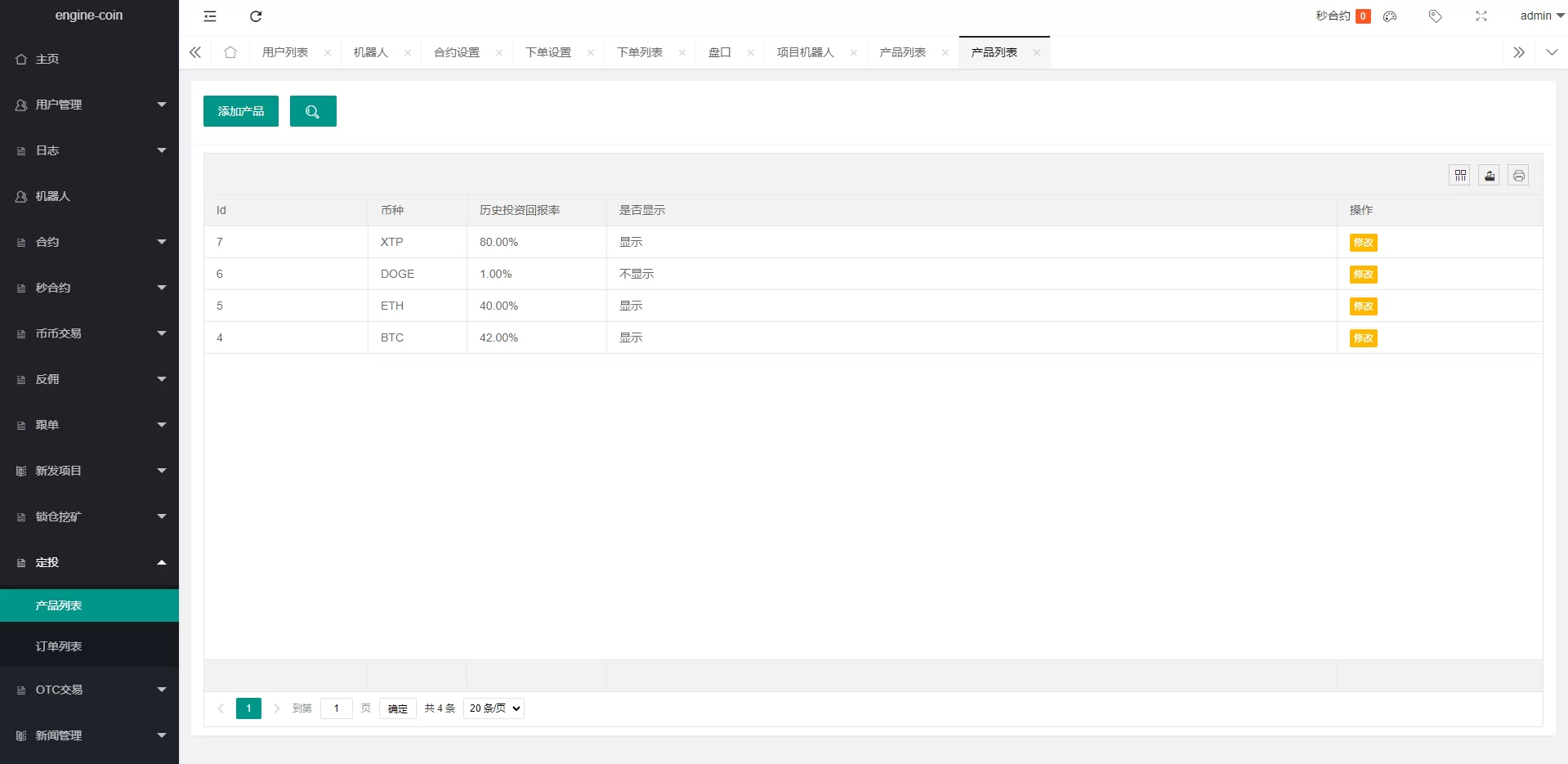Click the home tab icon

click(230, 52)
